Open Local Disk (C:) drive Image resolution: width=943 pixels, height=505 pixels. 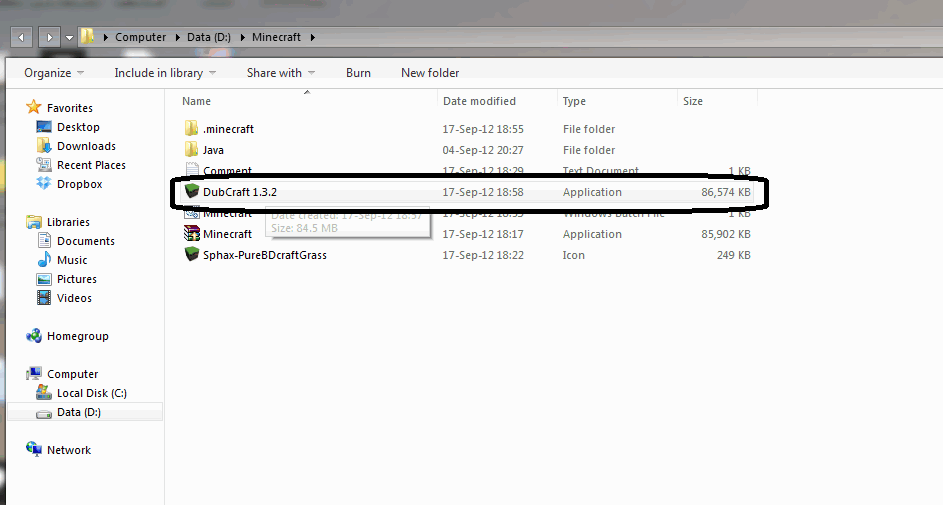[x=91, y=393]
